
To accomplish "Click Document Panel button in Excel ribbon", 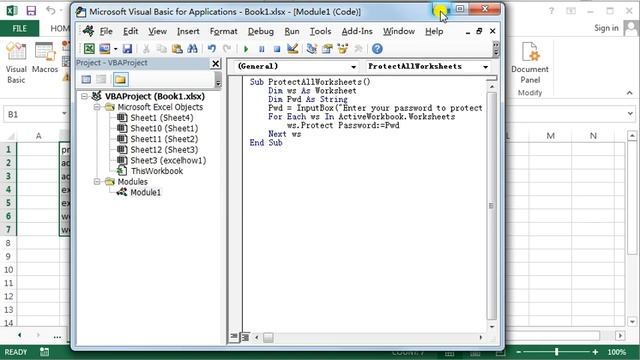I will point(530,63).
